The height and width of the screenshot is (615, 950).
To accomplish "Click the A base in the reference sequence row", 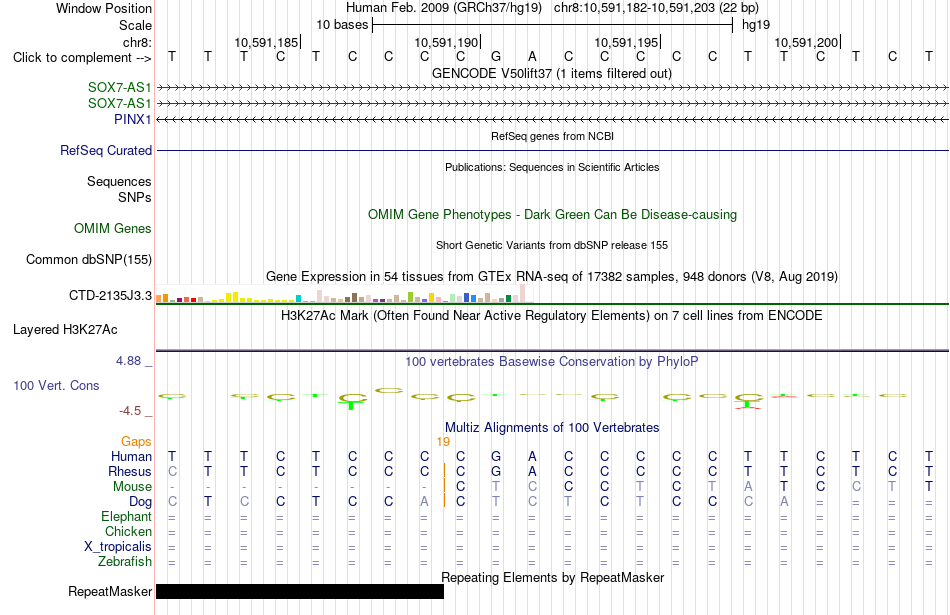I will pos(532,56).
